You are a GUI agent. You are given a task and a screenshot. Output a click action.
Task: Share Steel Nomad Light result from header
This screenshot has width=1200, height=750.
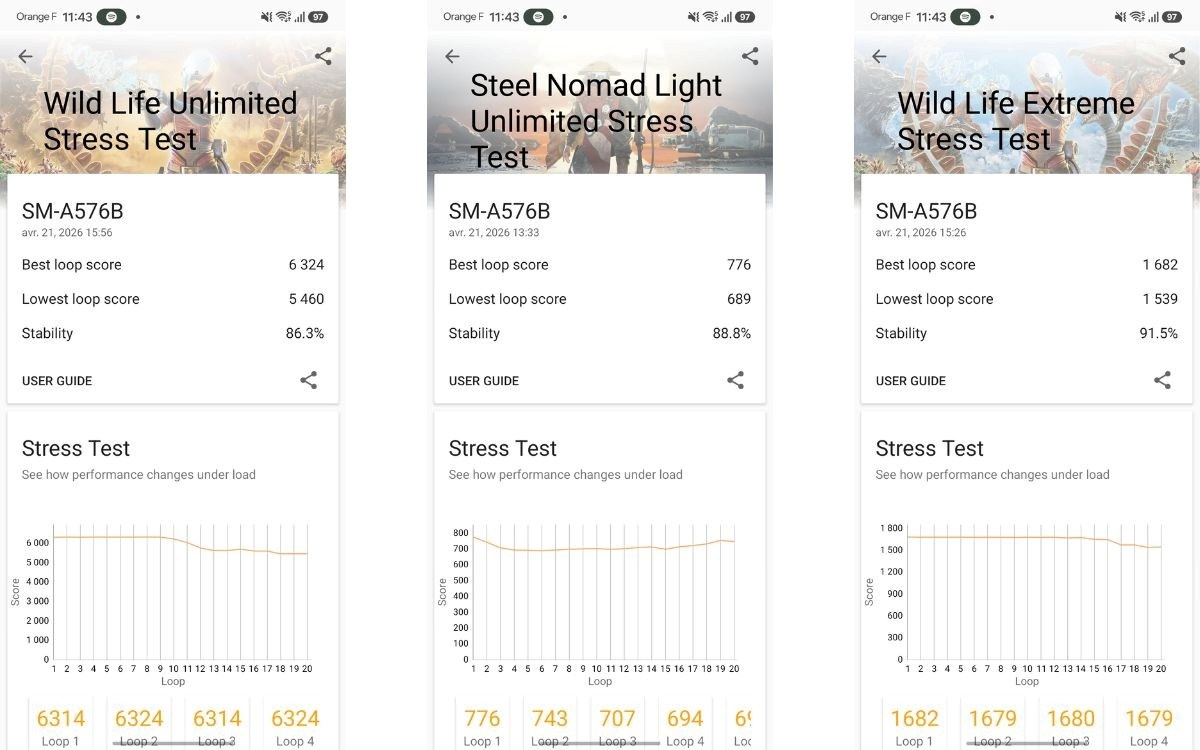click(x=750, y=57)
